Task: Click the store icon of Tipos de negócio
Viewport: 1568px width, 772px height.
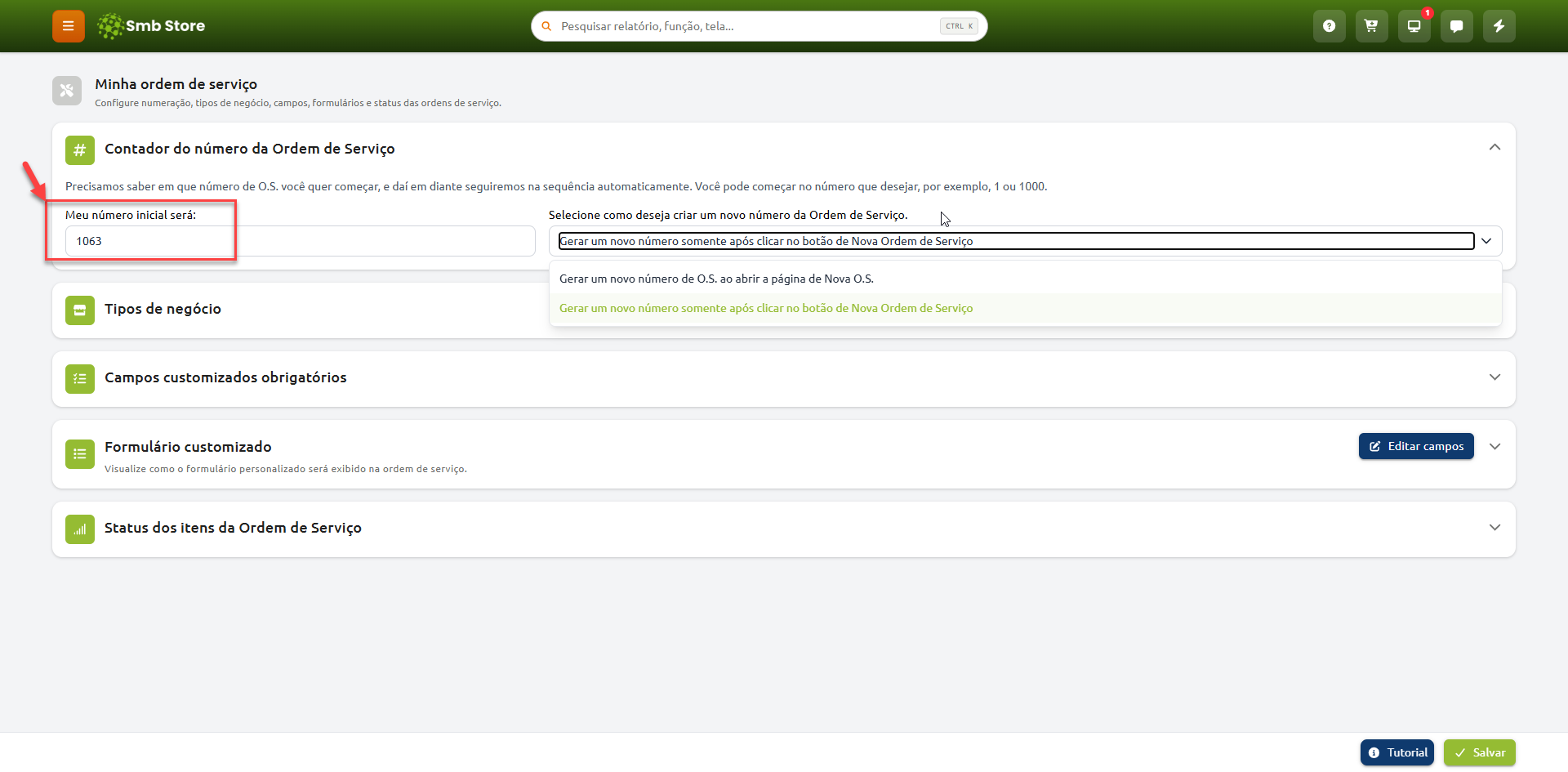Action: 80,310
